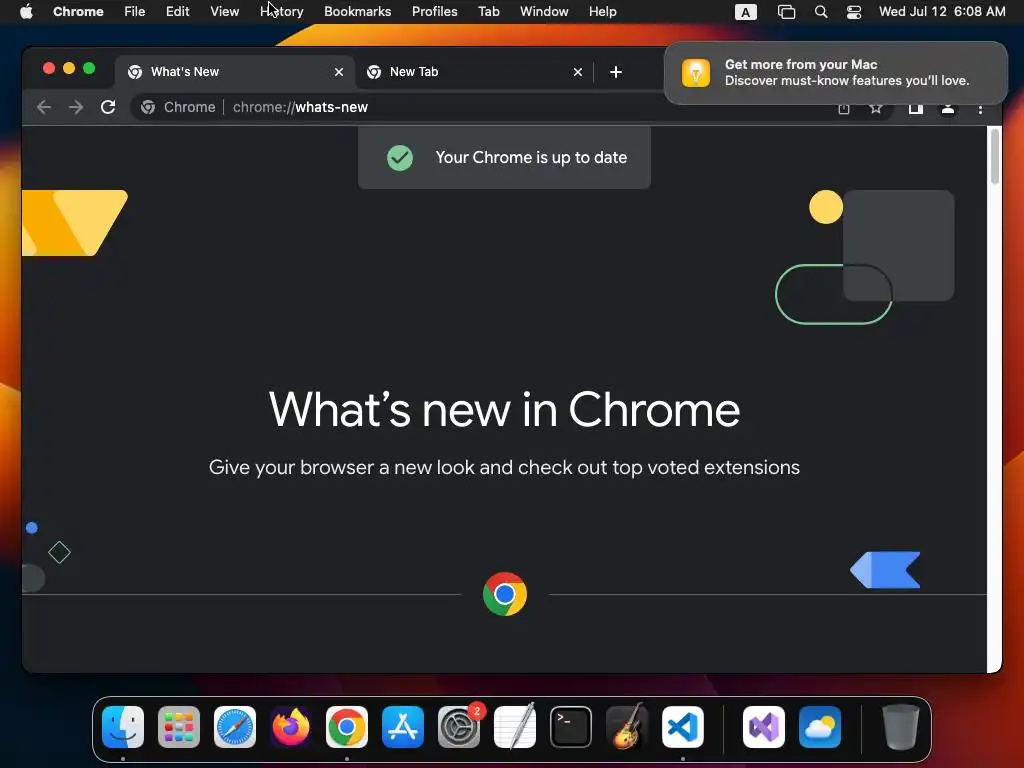The height and width of the screenshot is (768, 1024).
Task: Open a new tab with plus button
Action: click(x=616, y=72)
